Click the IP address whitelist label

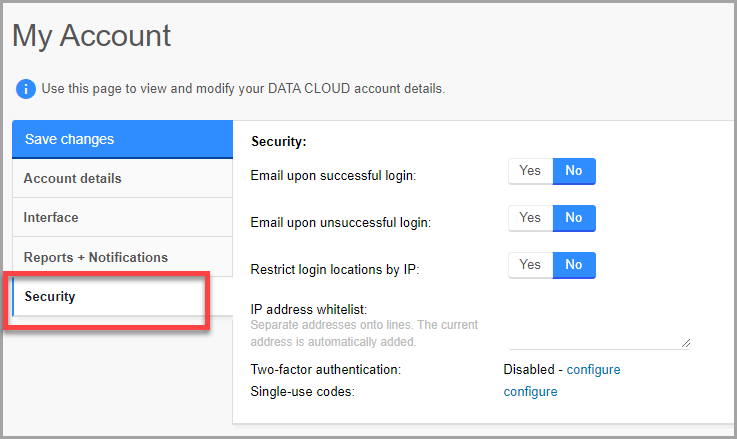coord(309,309)
